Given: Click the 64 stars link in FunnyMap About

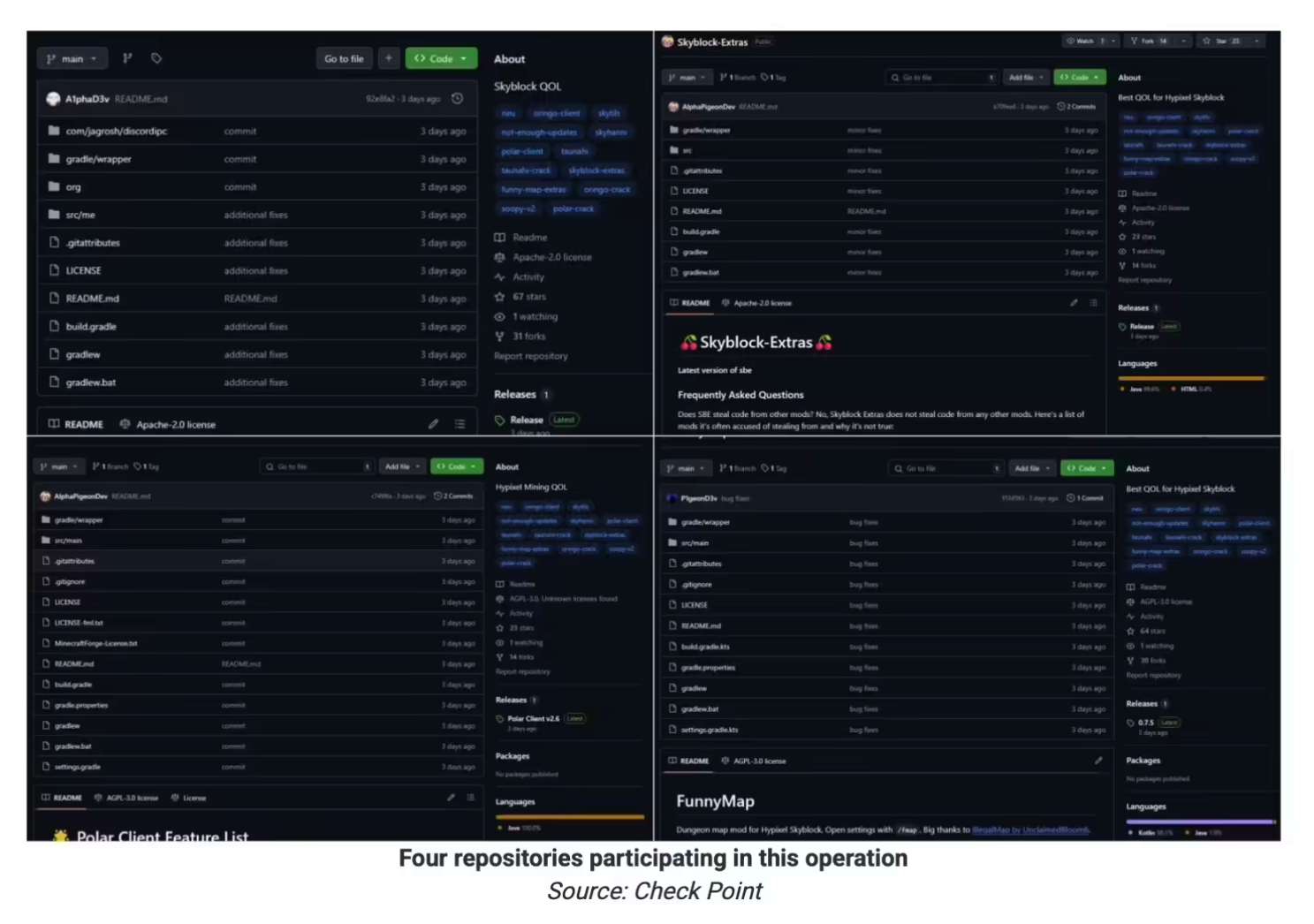Looking at the screenshot, I should tap(1152, 631).
